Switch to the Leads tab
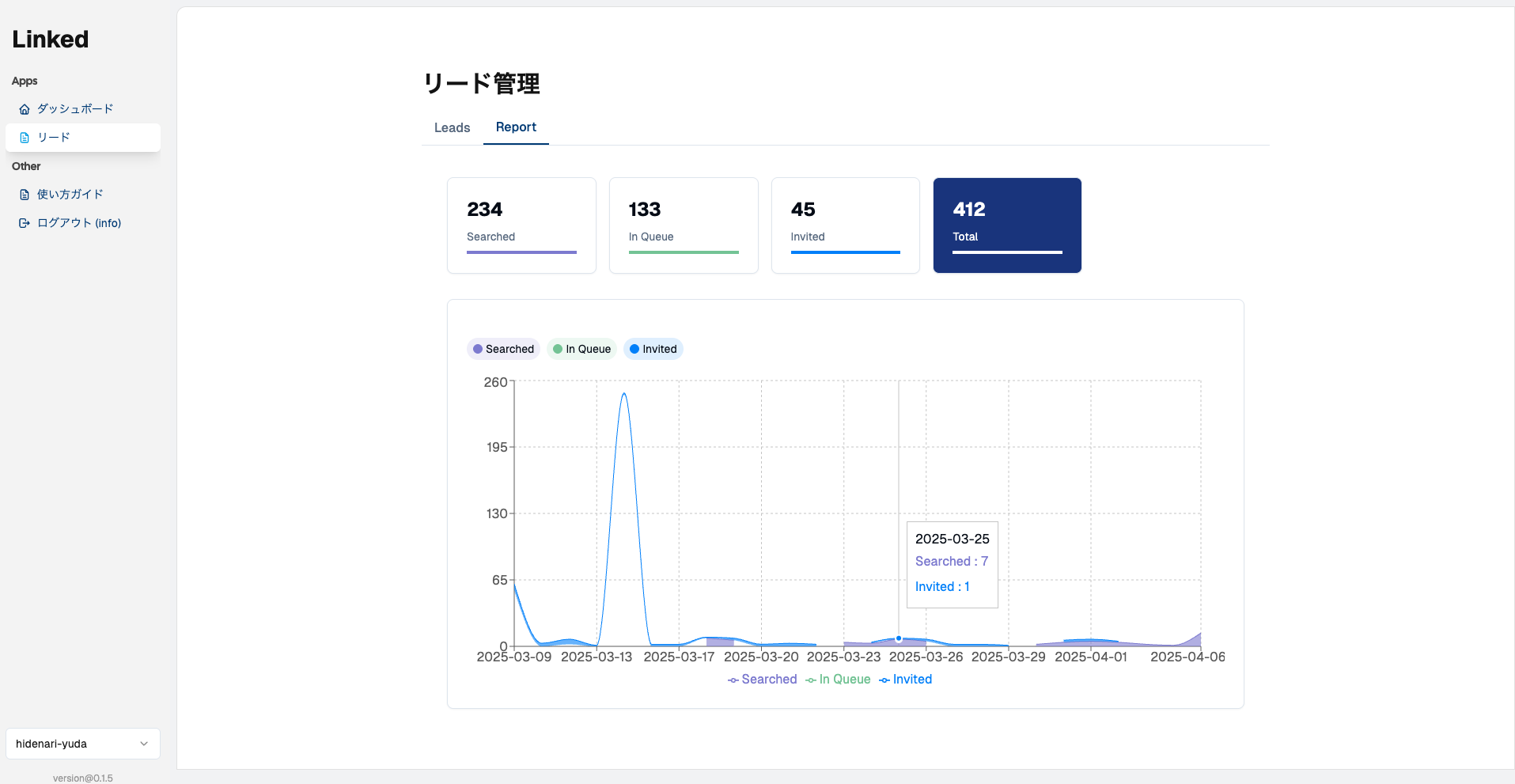The height and width of the screenshot is (784, 1515). 452,127
